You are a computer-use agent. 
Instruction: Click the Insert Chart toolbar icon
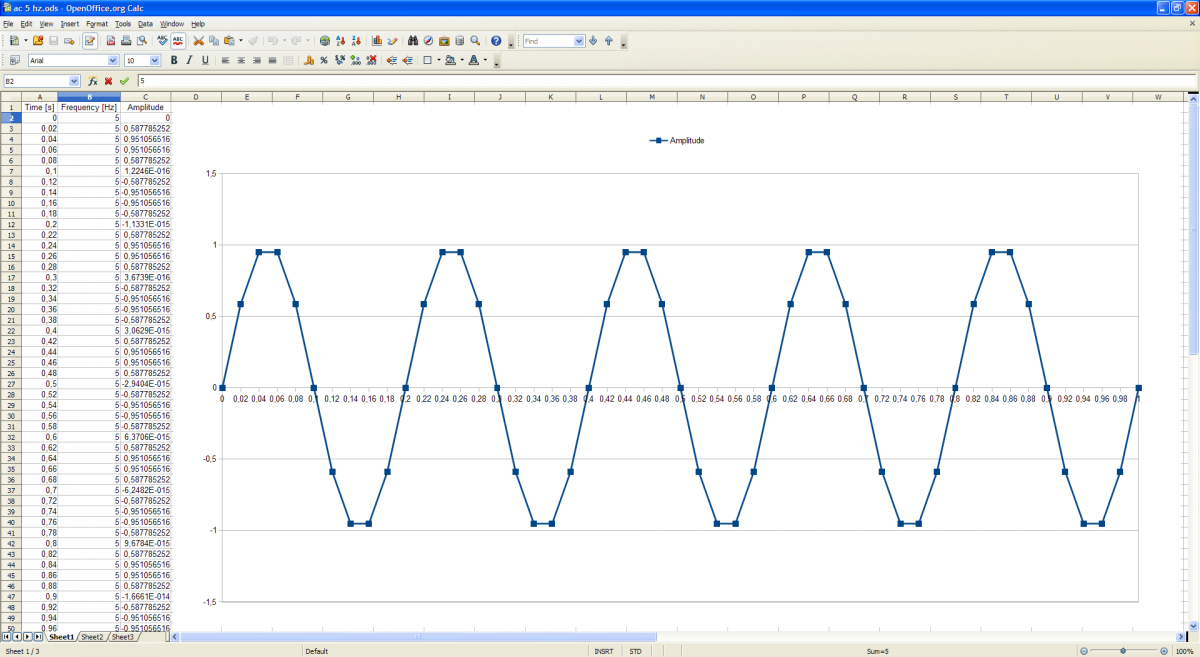pos(377,41)
